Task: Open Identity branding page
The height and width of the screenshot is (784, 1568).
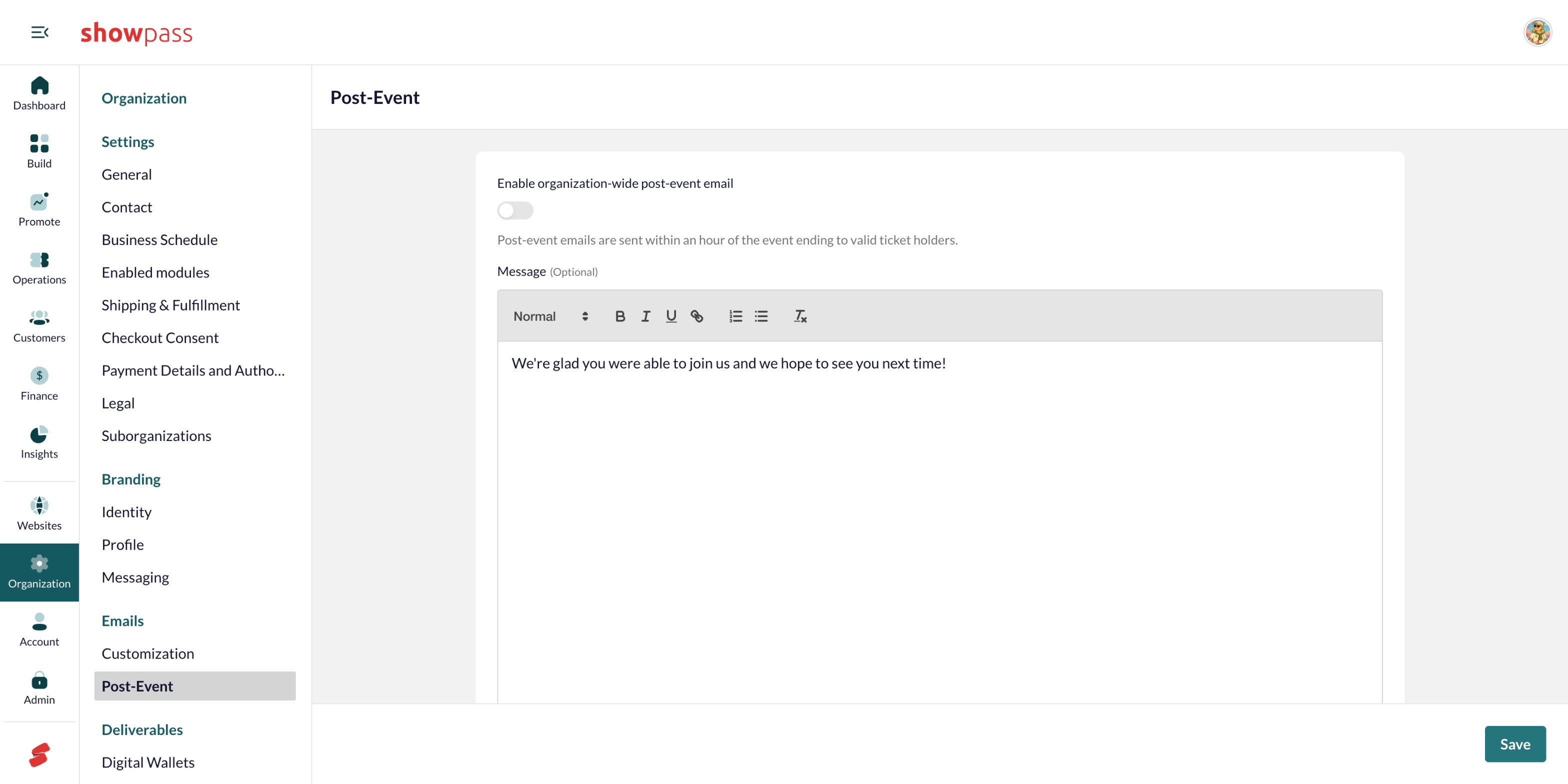Action: point(126,512)
